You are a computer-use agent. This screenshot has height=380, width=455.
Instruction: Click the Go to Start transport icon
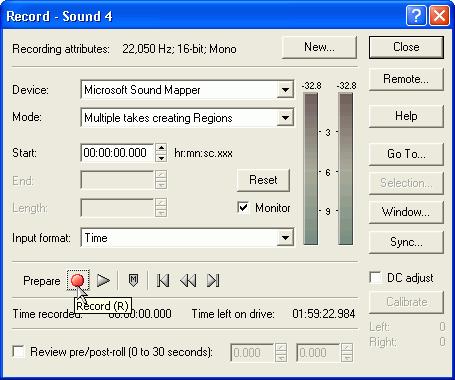(163, 280)
